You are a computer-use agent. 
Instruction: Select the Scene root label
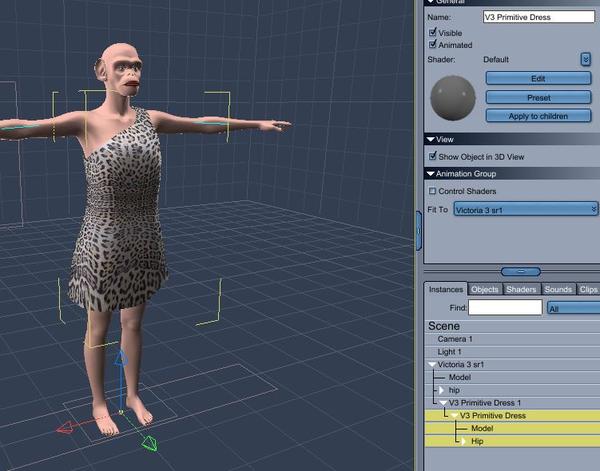(x=444, y=326)
